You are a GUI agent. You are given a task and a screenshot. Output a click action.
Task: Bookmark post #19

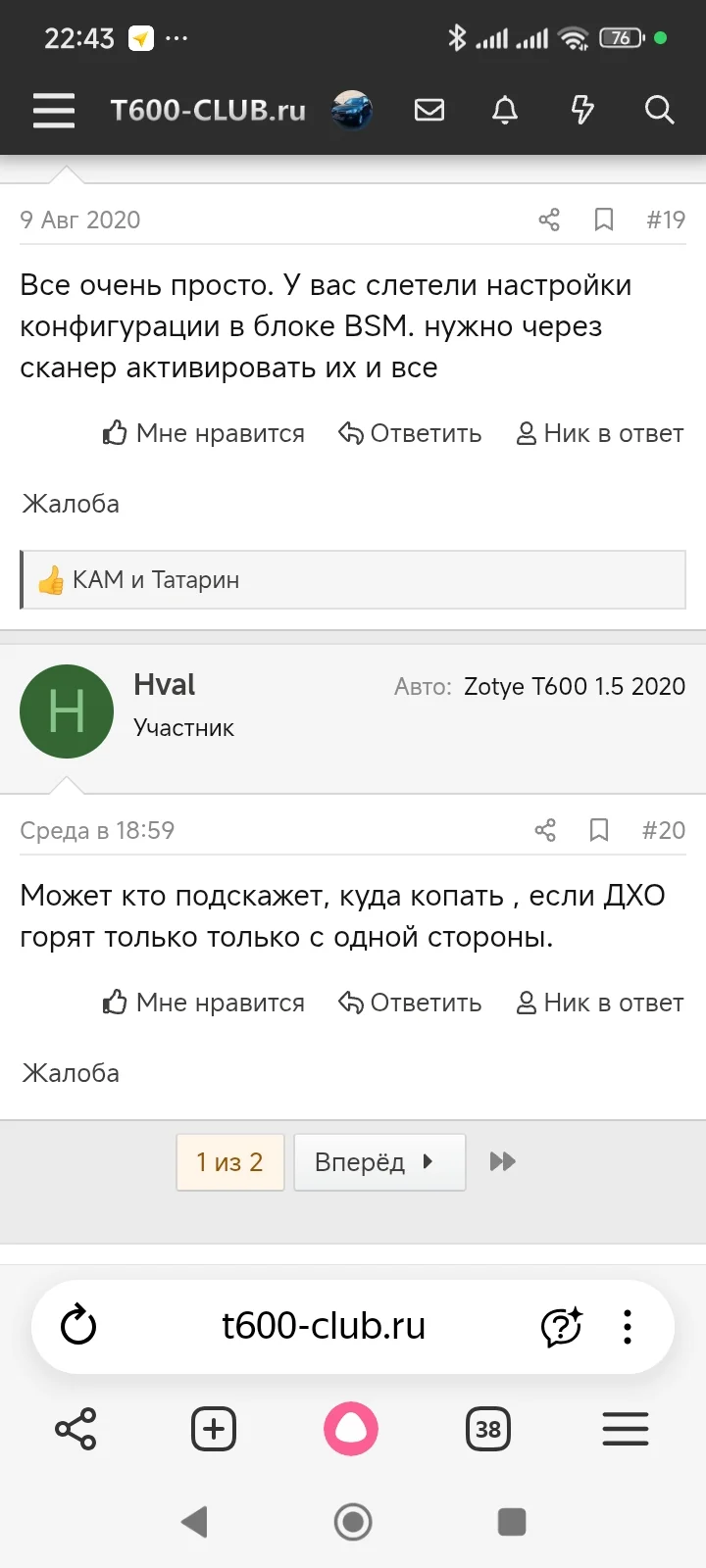point(604,220)
